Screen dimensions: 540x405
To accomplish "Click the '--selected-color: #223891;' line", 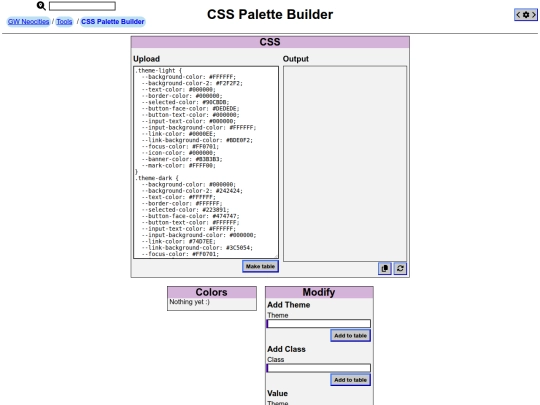I will point(185,210).
